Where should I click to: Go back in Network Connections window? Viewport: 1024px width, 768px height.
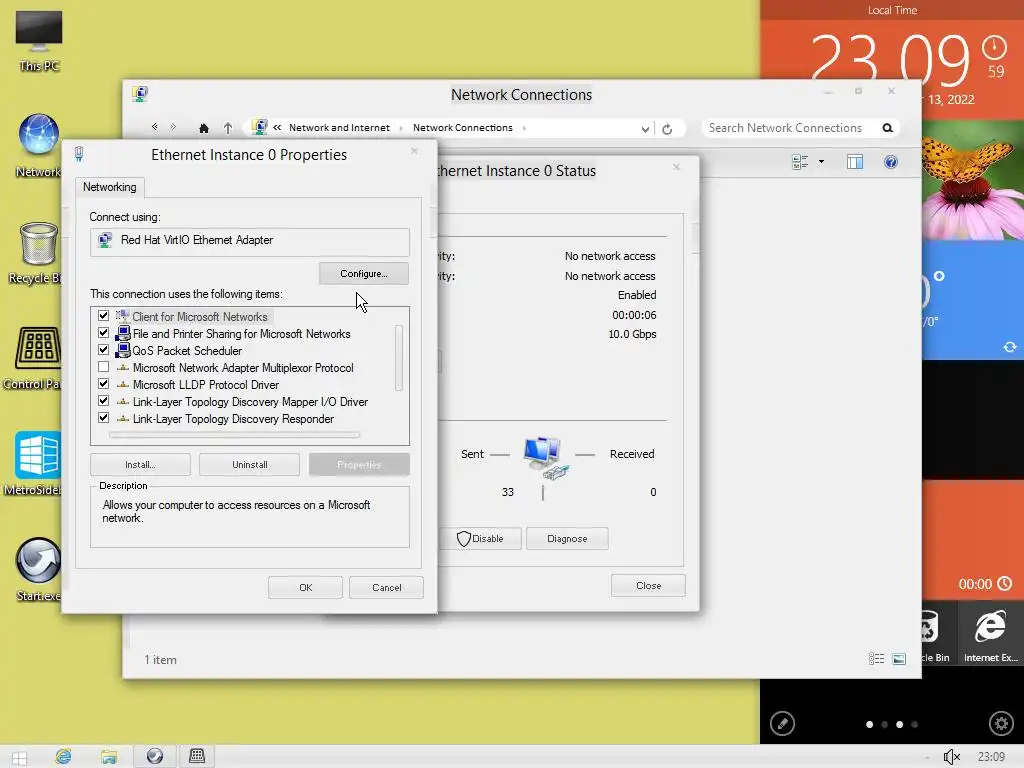coord(154,127)
